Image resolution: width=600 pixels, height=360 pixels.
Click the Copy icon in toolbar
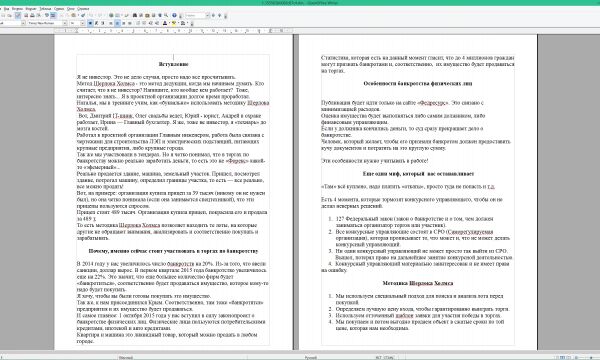67,15
